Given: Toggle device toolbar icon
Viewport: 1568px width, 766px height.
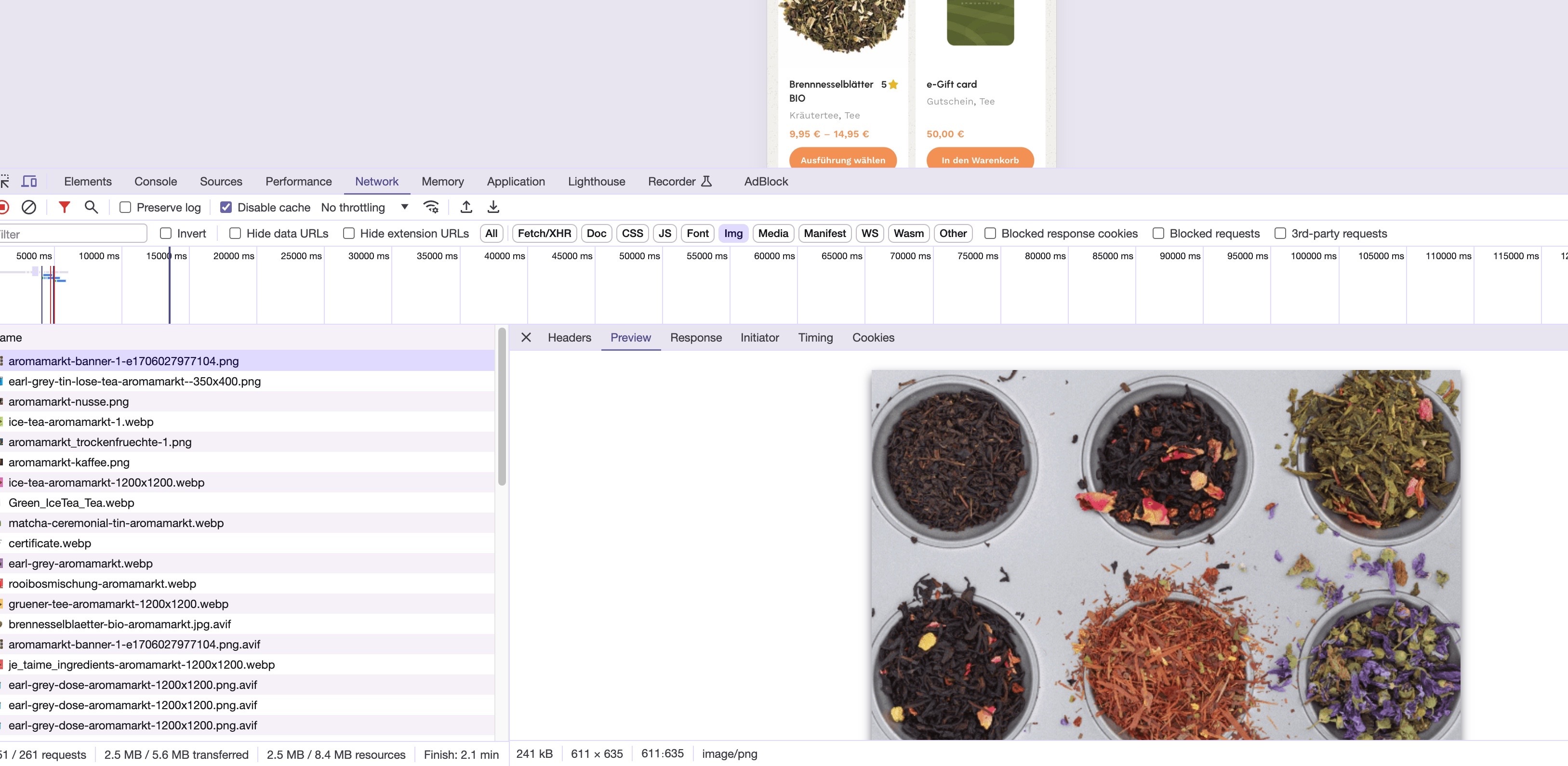Looking at the screenshot, I should click(x=29, y=181).
